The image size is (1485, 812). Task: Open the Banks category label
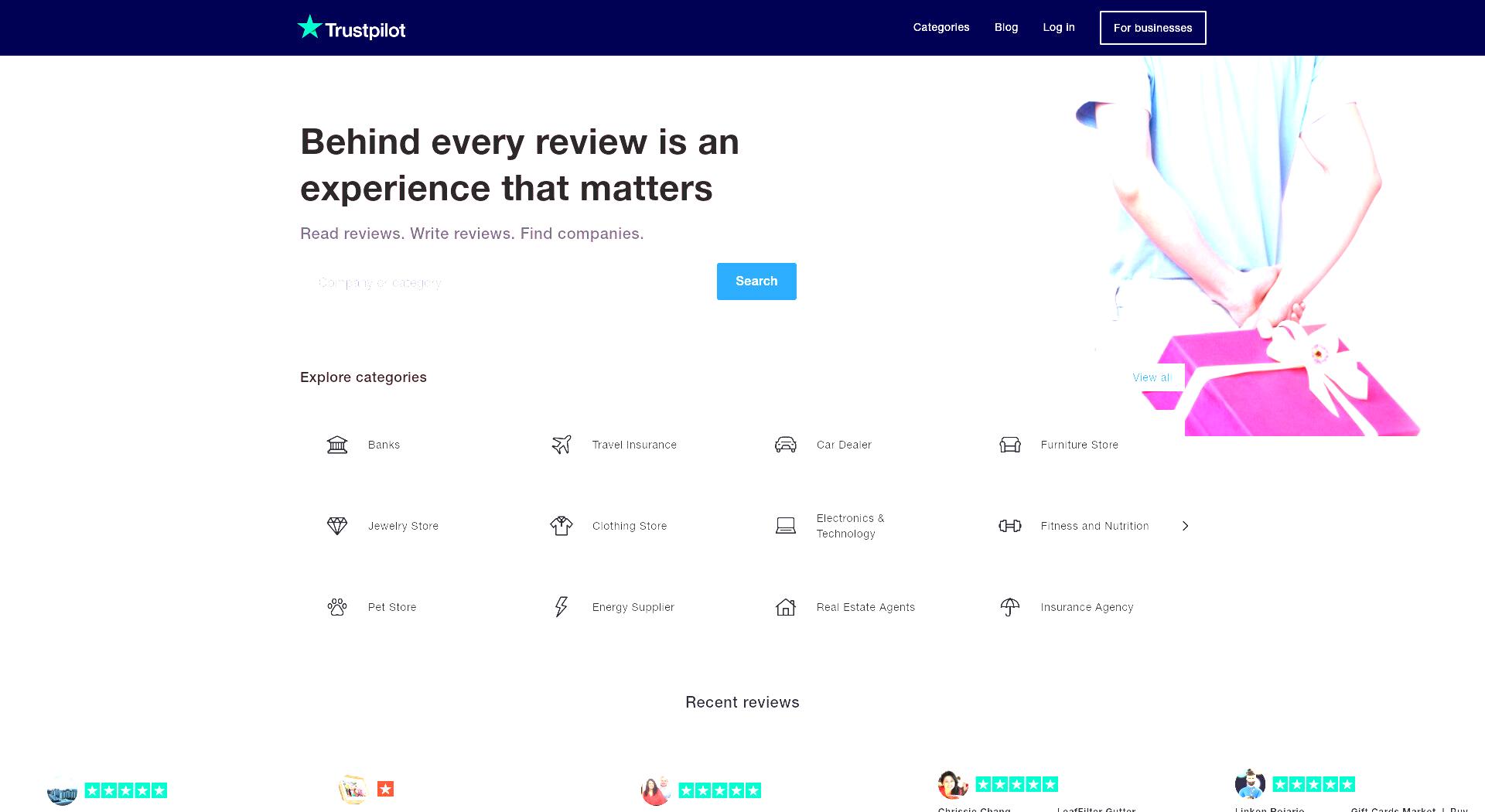pos(384,445)
